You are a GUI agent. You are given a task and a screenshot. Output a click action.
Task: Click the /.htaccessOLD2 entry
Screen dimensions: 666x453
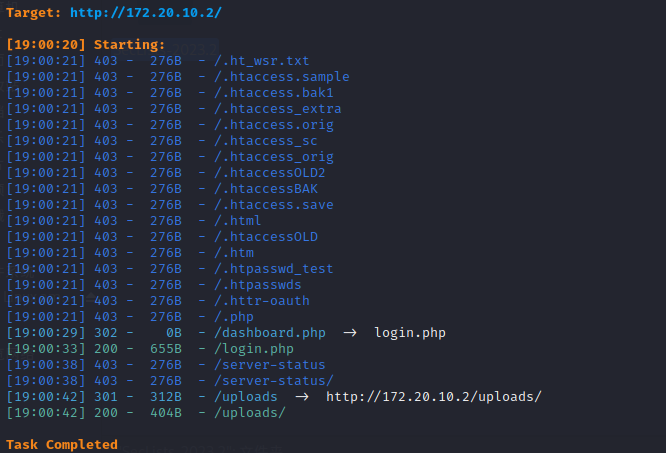coord(267,173)
